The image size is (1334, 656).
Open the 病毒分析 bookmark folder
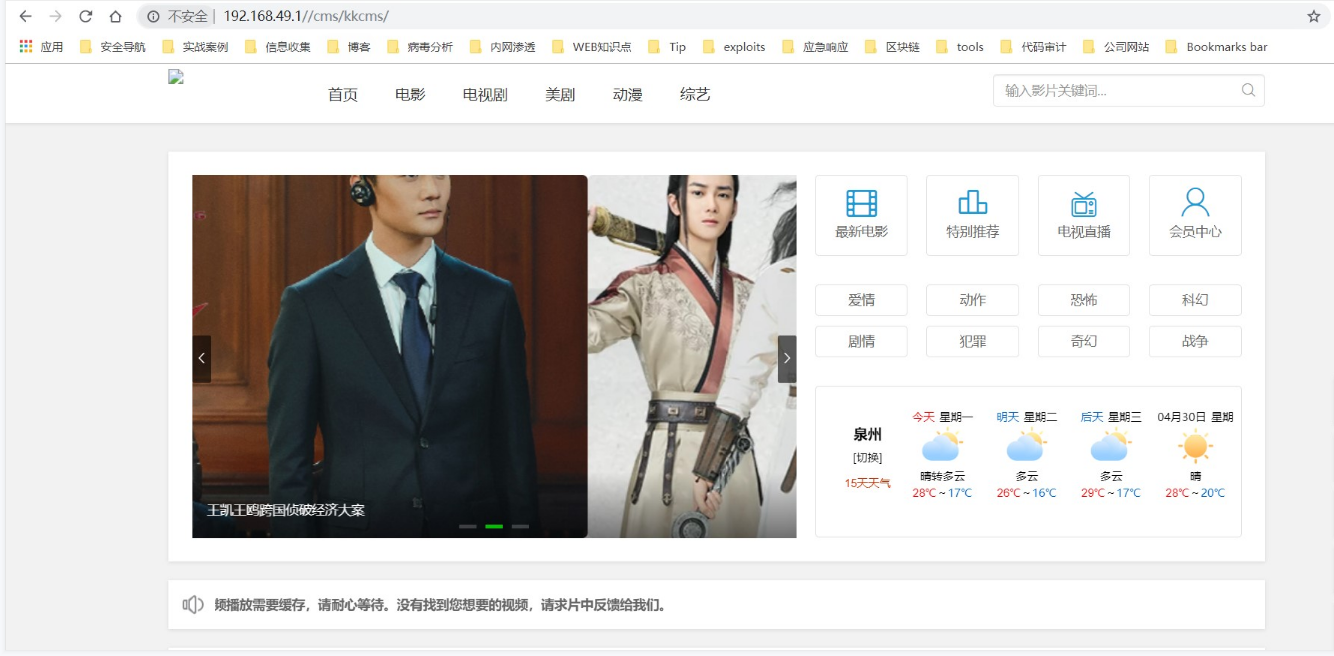pos(420,47)
